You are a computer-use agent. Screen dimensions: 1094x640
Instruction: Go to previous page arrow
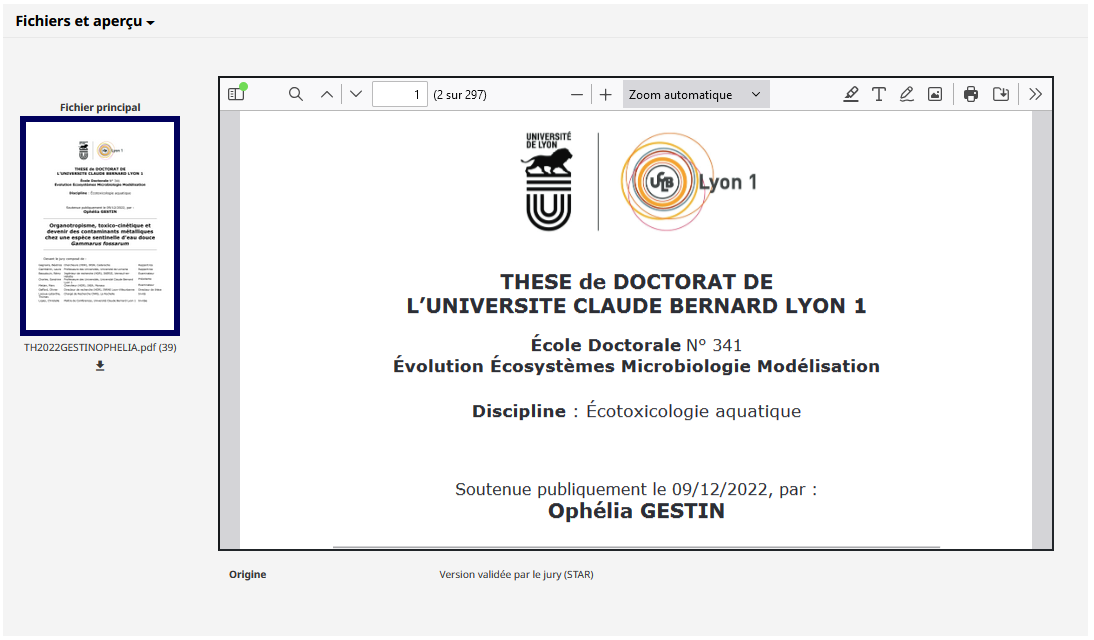pos(327,94)
